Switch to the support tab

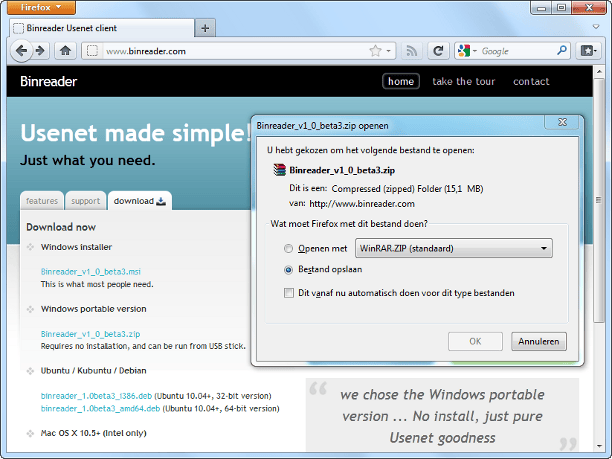click(85, 201)
